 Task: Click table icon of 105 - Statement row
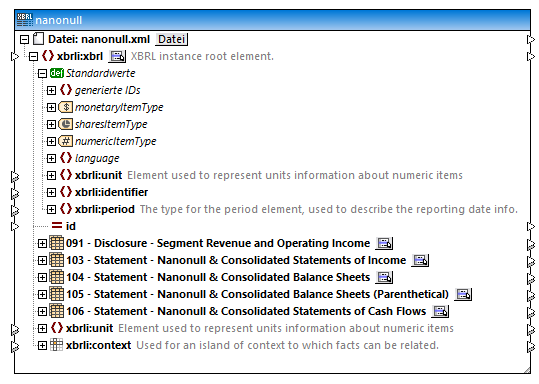(x=56, y=294)
